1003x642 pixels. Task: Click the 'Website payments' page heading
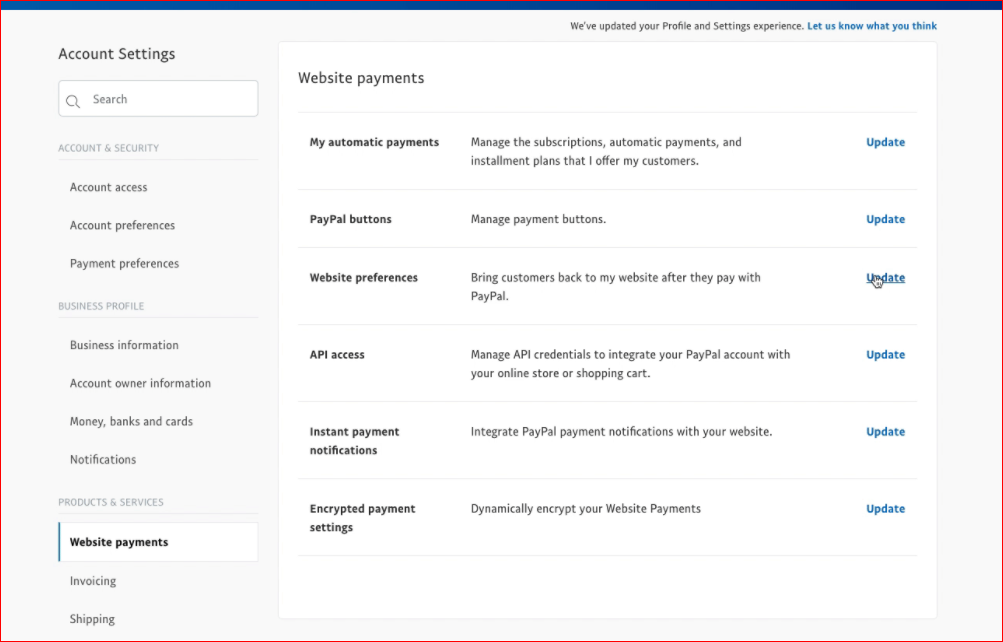(x=361, y=78)
